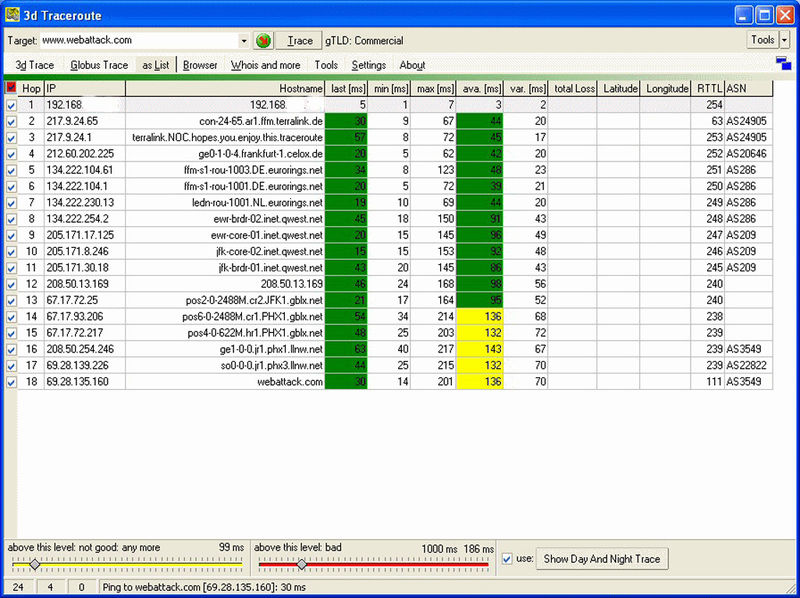
Task: Click the 3d Traceroute title bar app icon
Action: tap(12, 15)
